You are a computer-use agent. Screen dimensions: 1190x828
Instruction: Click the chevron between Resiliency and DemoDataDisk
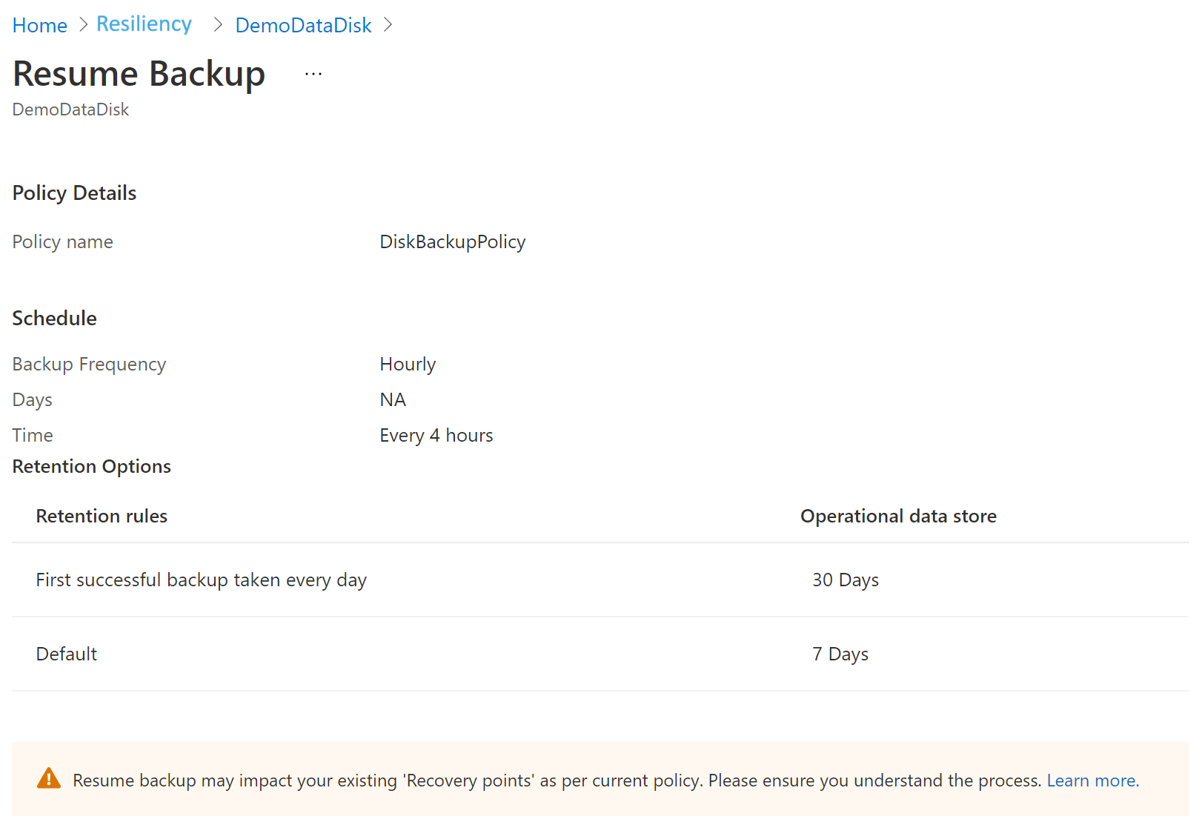point(215,24)
